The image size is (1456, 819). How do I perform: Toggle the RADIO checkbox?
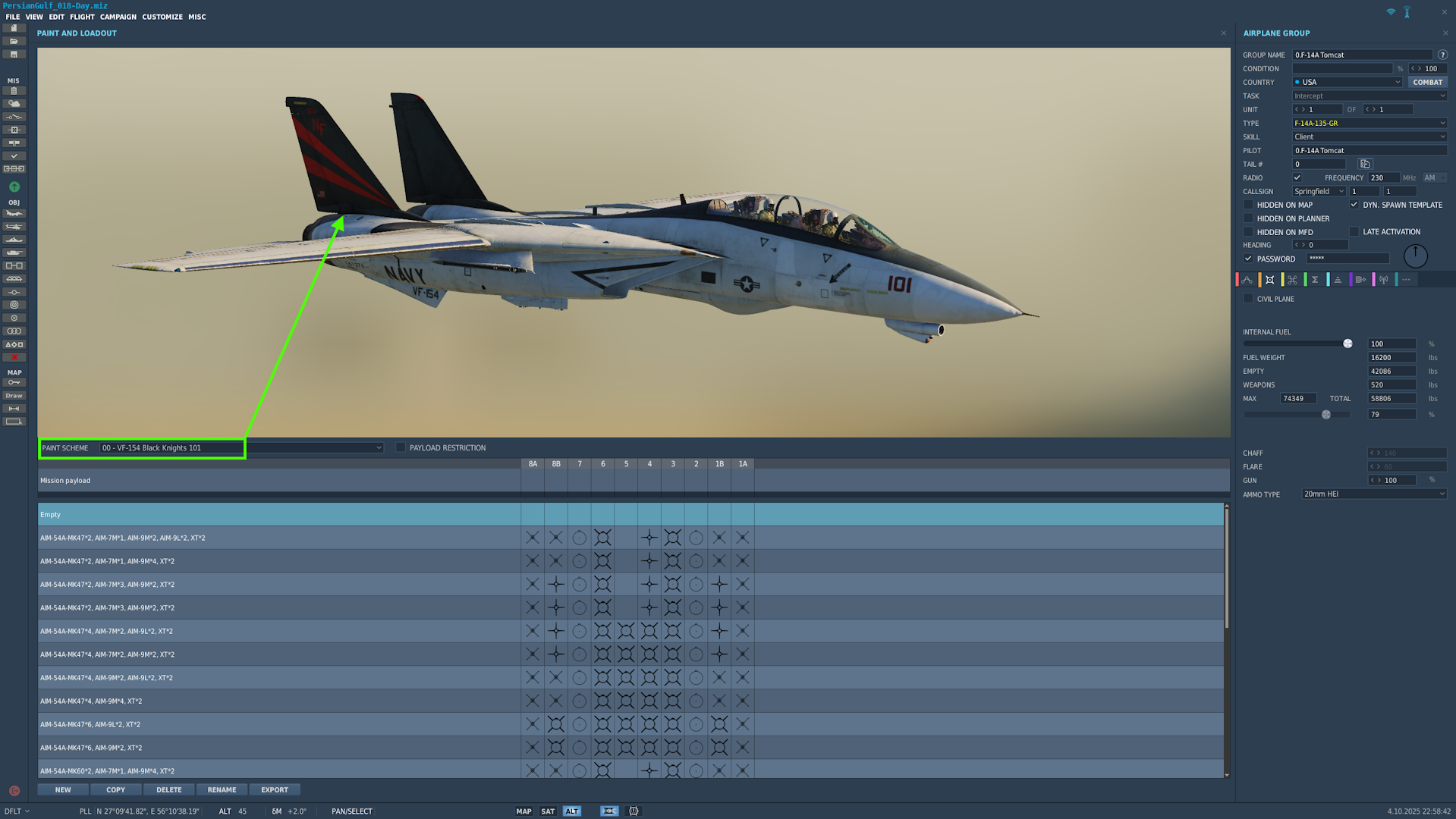[x=1297, y=177]
